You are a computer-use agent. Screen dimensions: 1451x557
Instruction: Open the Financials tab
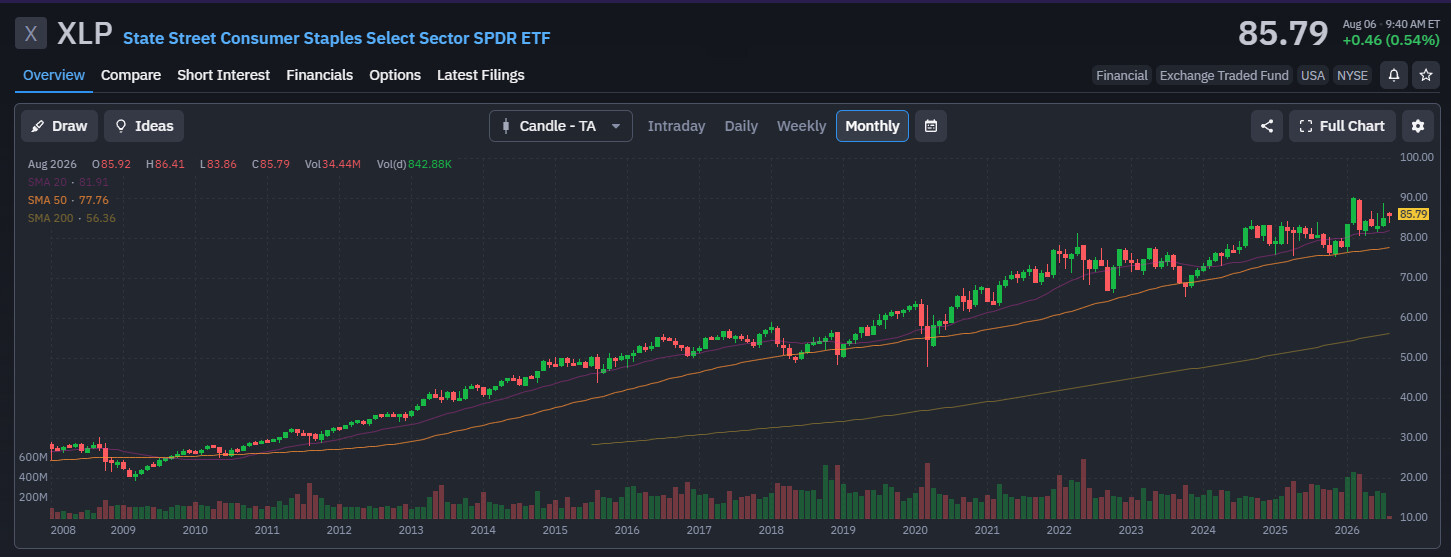[319, 75]
